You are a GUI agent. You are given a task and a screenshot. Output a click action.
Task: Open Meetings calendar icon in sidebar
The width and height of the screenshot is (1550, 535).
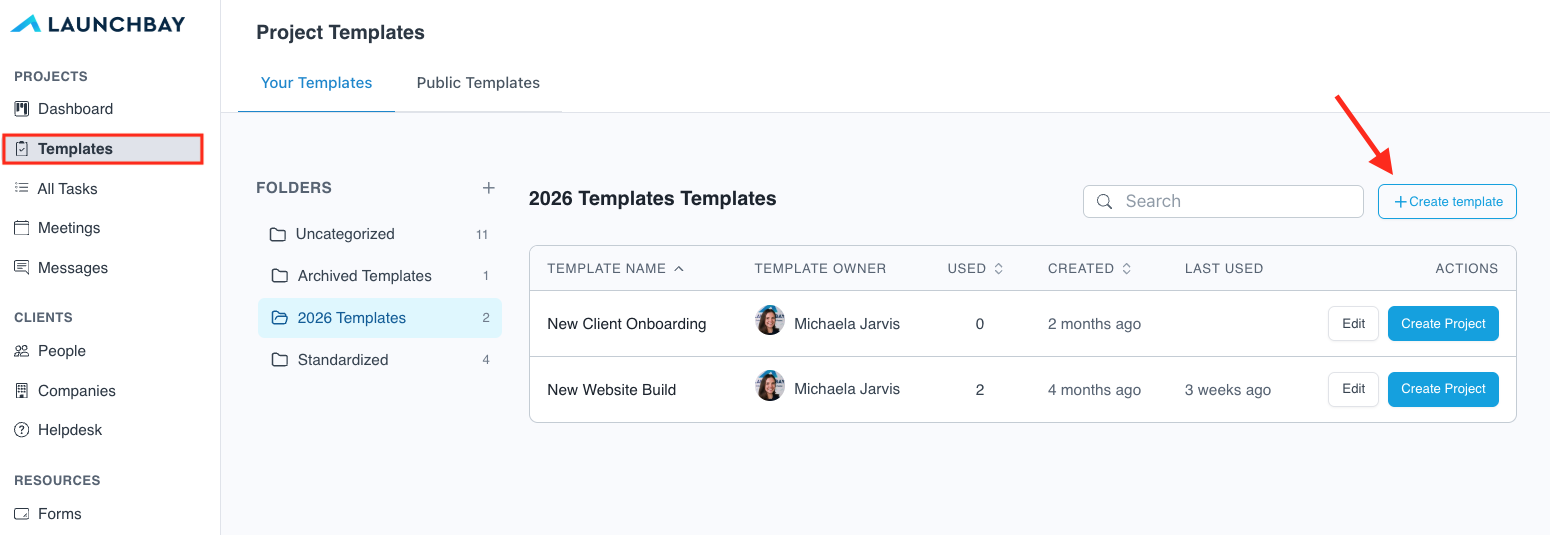coord(21,228)
